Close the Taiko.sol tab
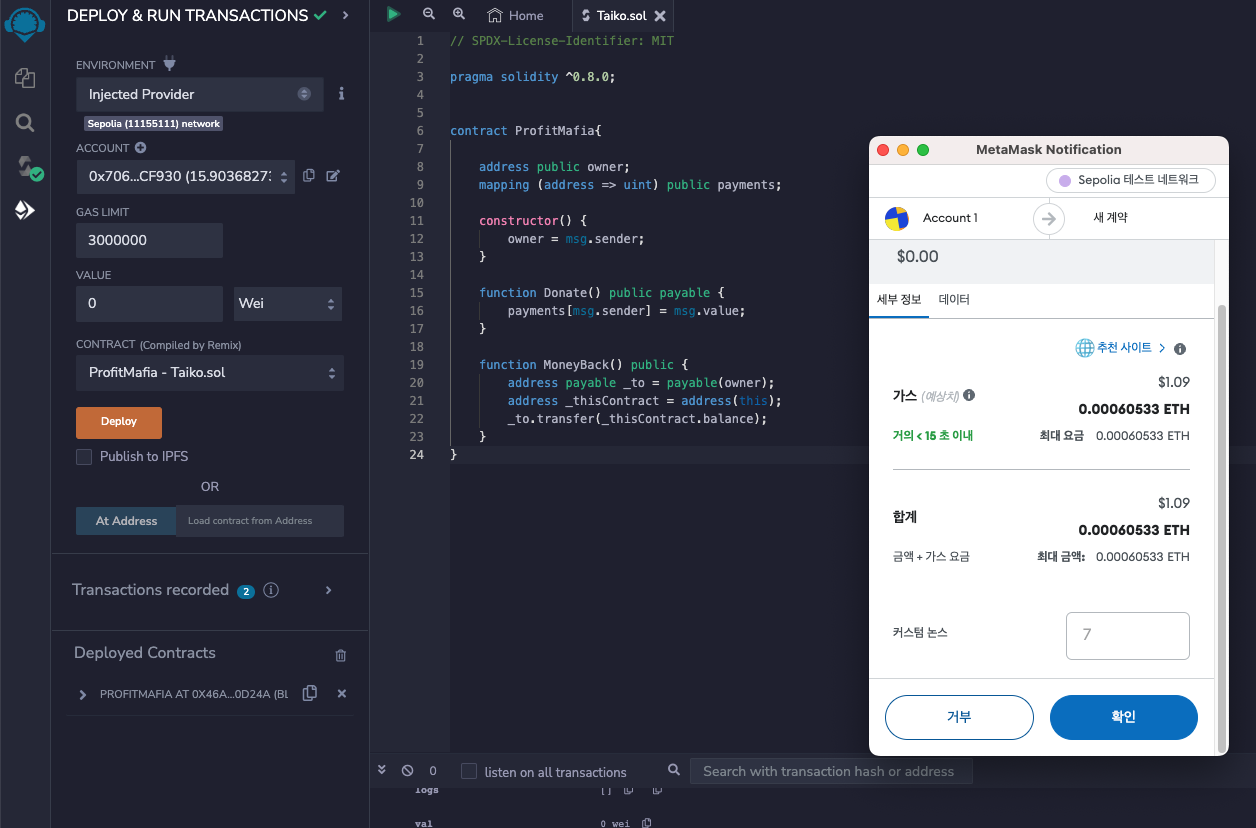 [x=660, y=16]
